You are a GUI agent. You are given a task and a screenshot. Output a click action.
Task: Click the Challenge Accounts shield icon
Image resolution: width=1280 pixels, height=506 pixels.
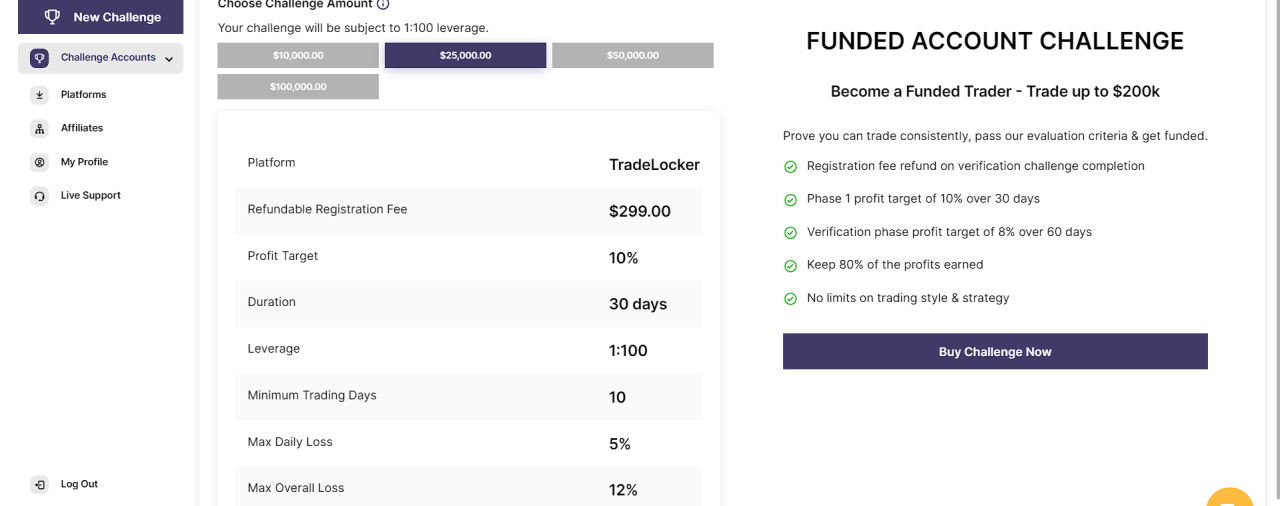click(x=39, y=58)
